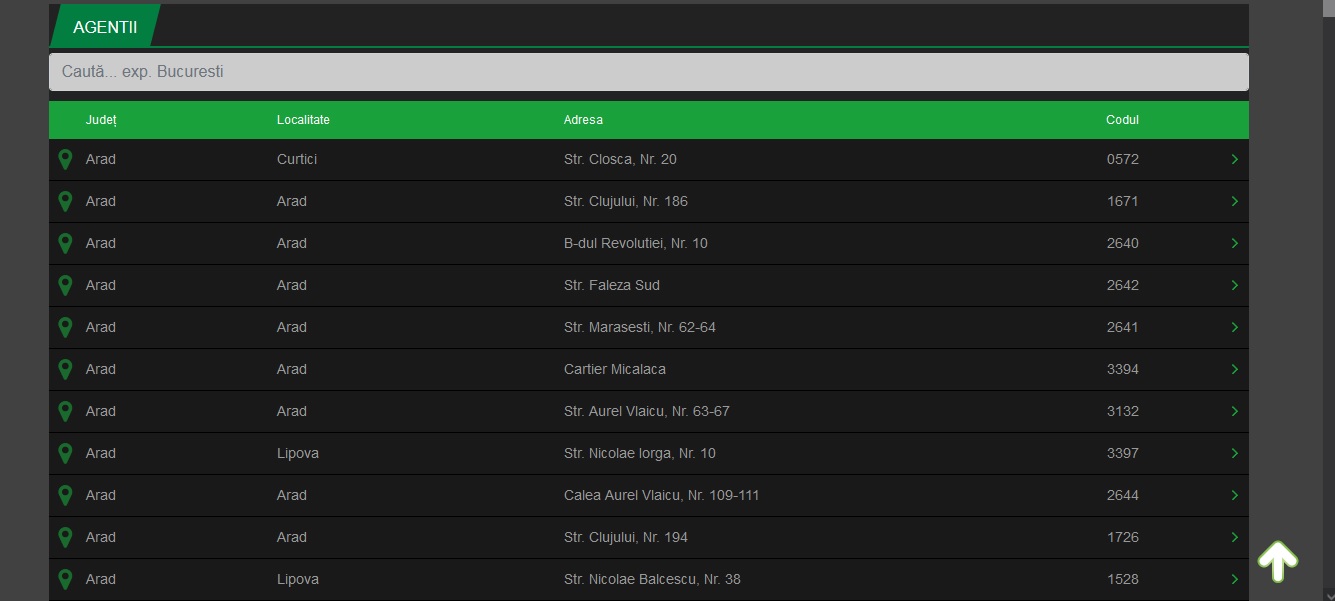Expand the chevron on the code 2640 row

[1235, 243]
